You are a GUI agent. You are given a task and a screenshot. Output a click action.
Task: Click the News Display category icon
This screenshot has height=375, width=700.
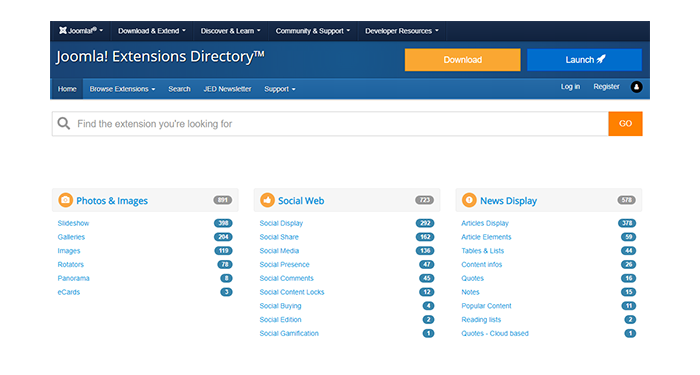pos(469,200)
